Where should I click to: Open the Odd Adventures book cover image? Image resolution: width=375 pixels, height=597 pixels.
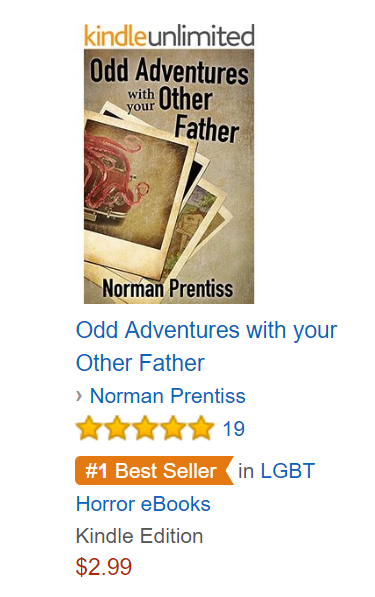click(169, 176)
